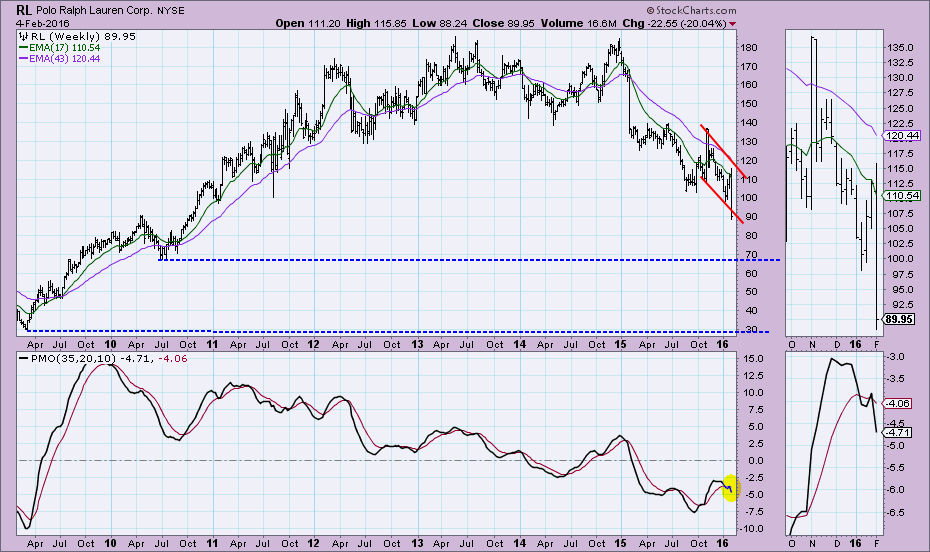Click the purple 120.44 EMA price tag

pos(902,135)
